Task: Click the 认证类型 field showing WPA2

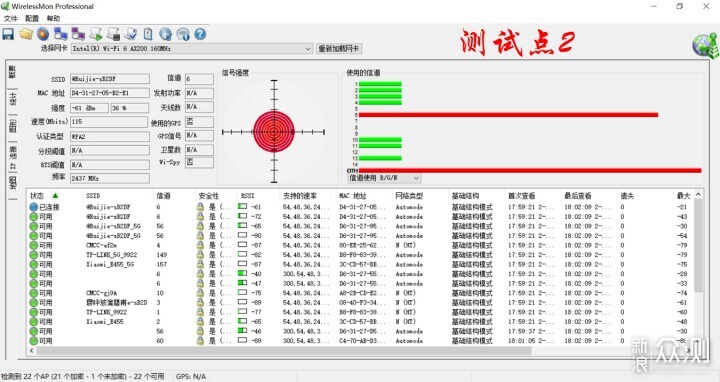Action: (110, 136)
